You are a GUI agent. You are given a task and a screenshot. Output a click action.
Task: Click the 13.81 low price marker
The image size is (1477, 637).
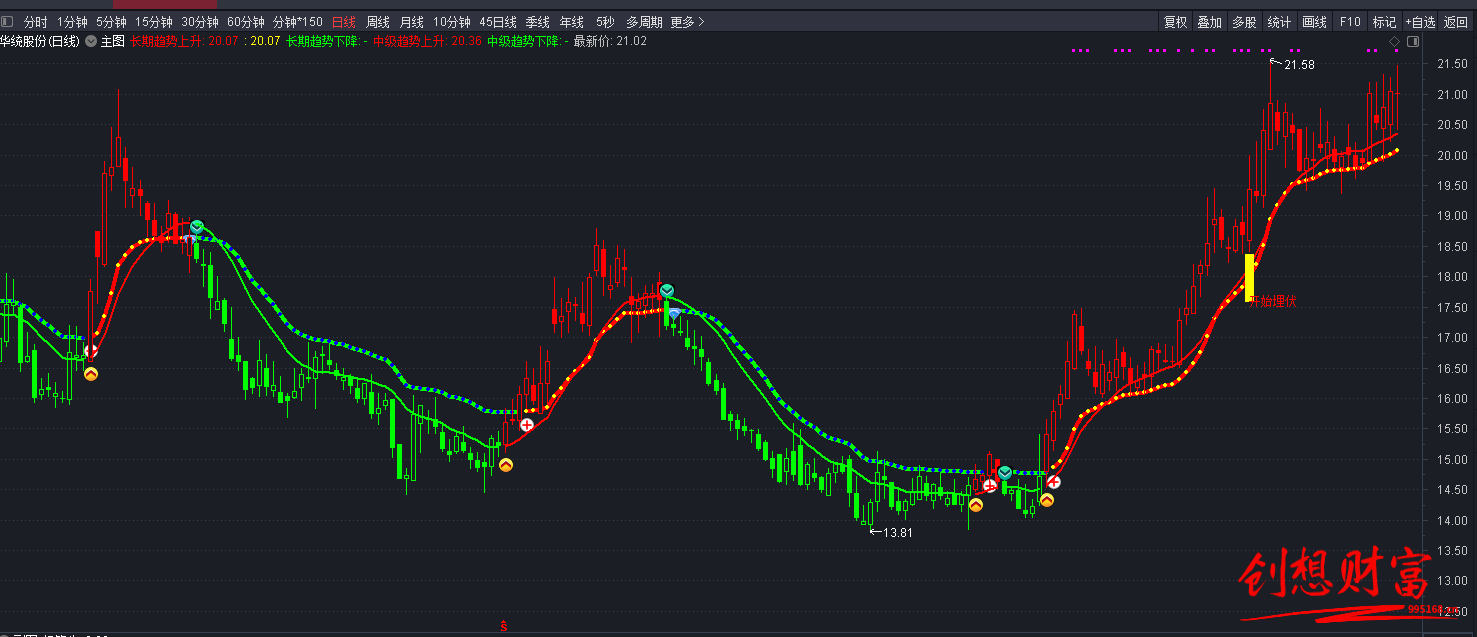point(898,533)
